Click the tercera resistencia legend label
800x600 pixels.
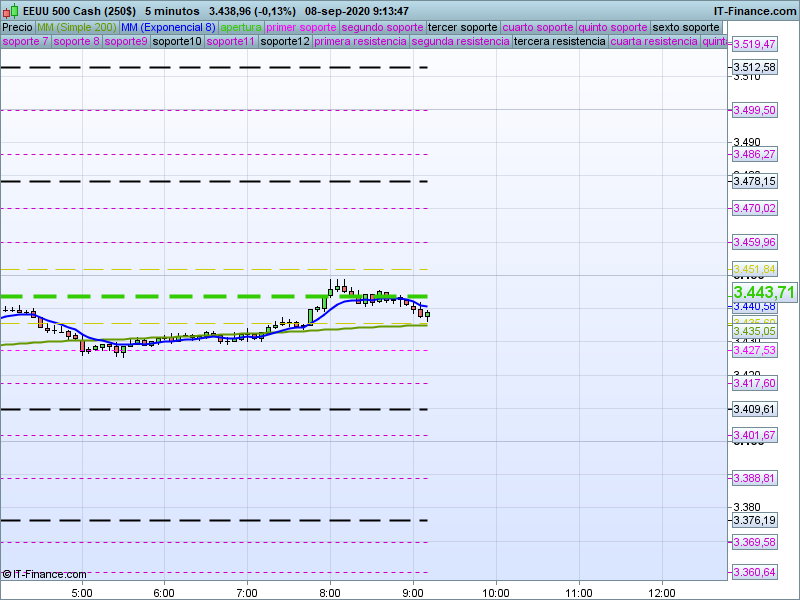559,41
